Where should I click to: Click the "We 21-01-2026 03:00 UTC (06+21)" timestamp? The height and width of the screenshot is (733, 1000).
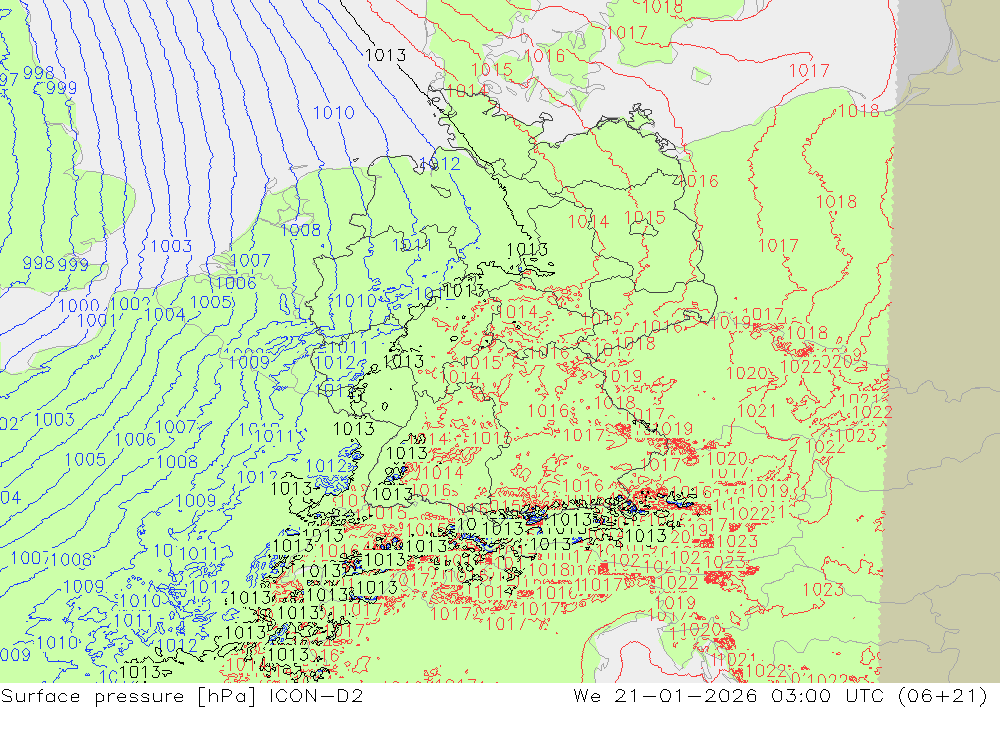coord(780,695)
